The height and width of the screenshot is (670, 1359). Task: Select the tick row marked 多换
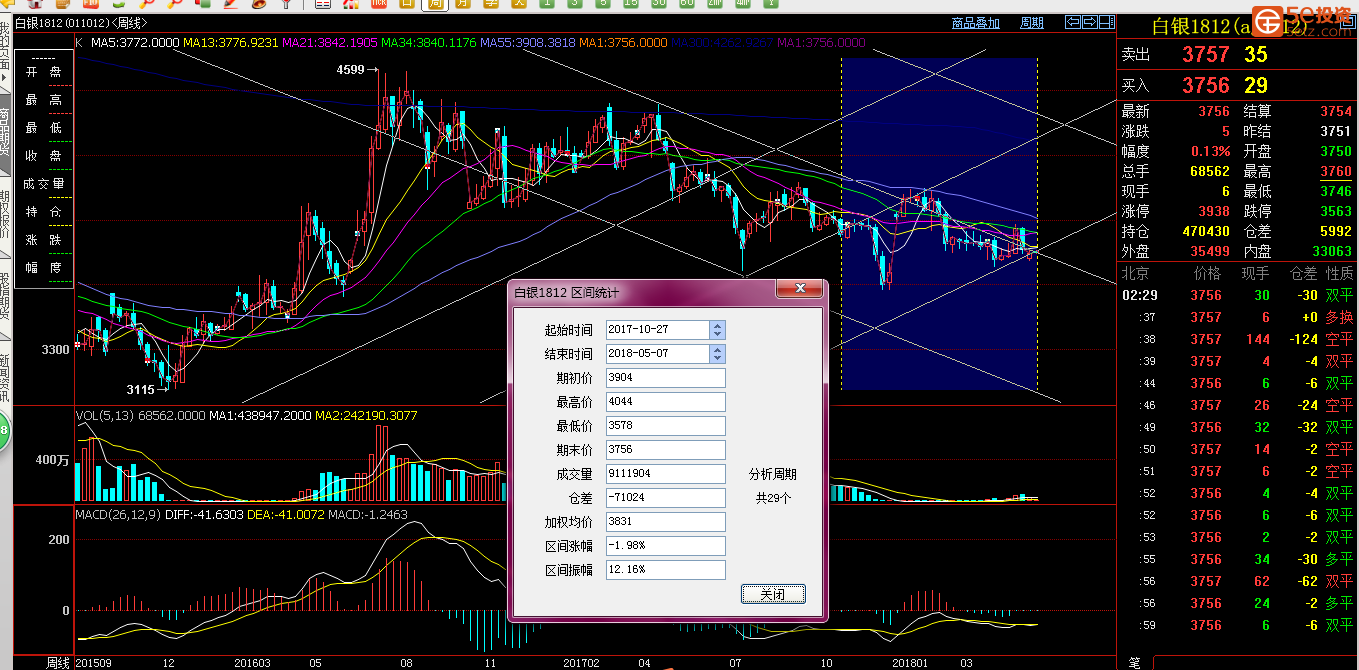[x=1237, y=317]
